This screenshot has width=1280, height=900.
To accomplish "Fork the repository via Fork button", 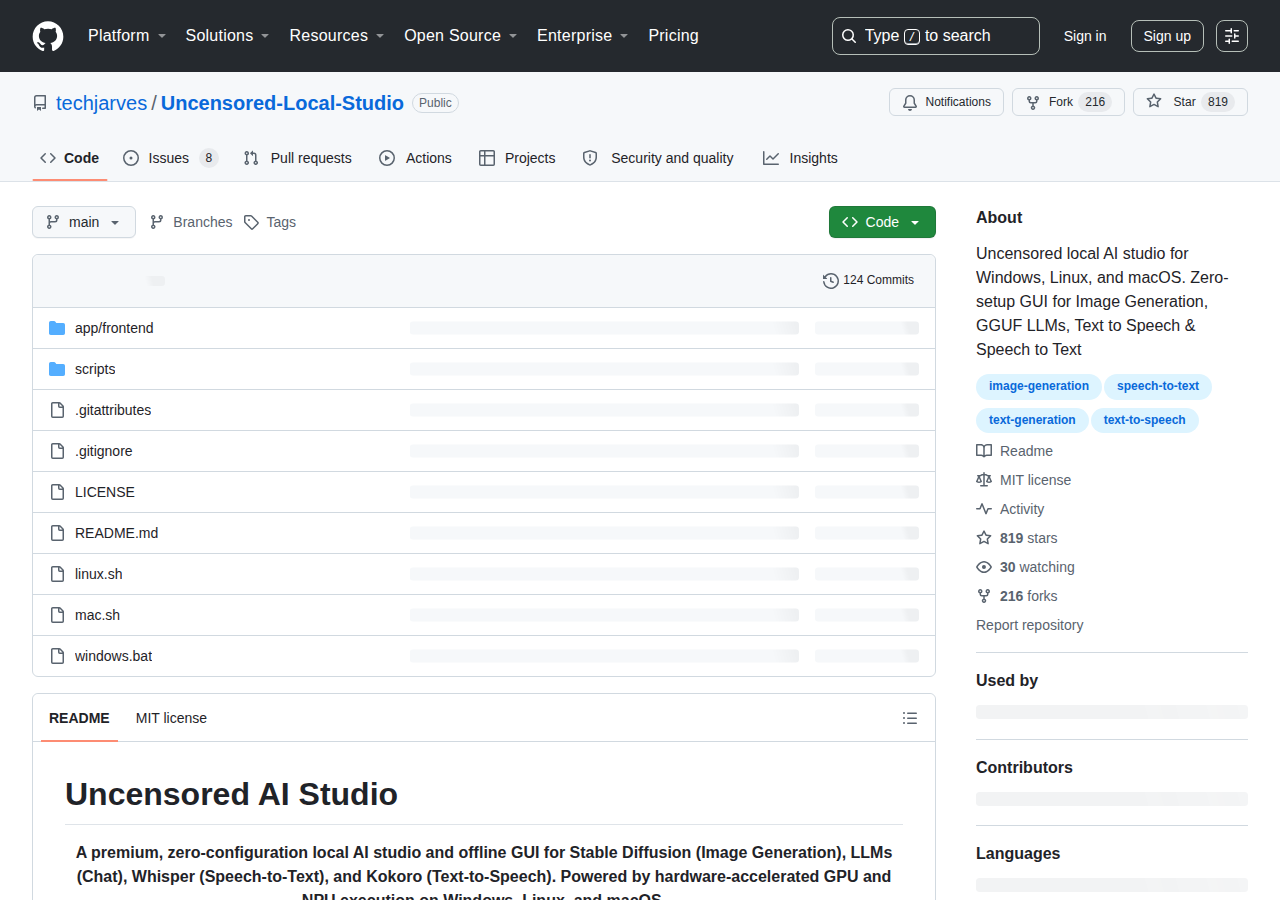I will pyautogui.click(x=1068, y=102).
